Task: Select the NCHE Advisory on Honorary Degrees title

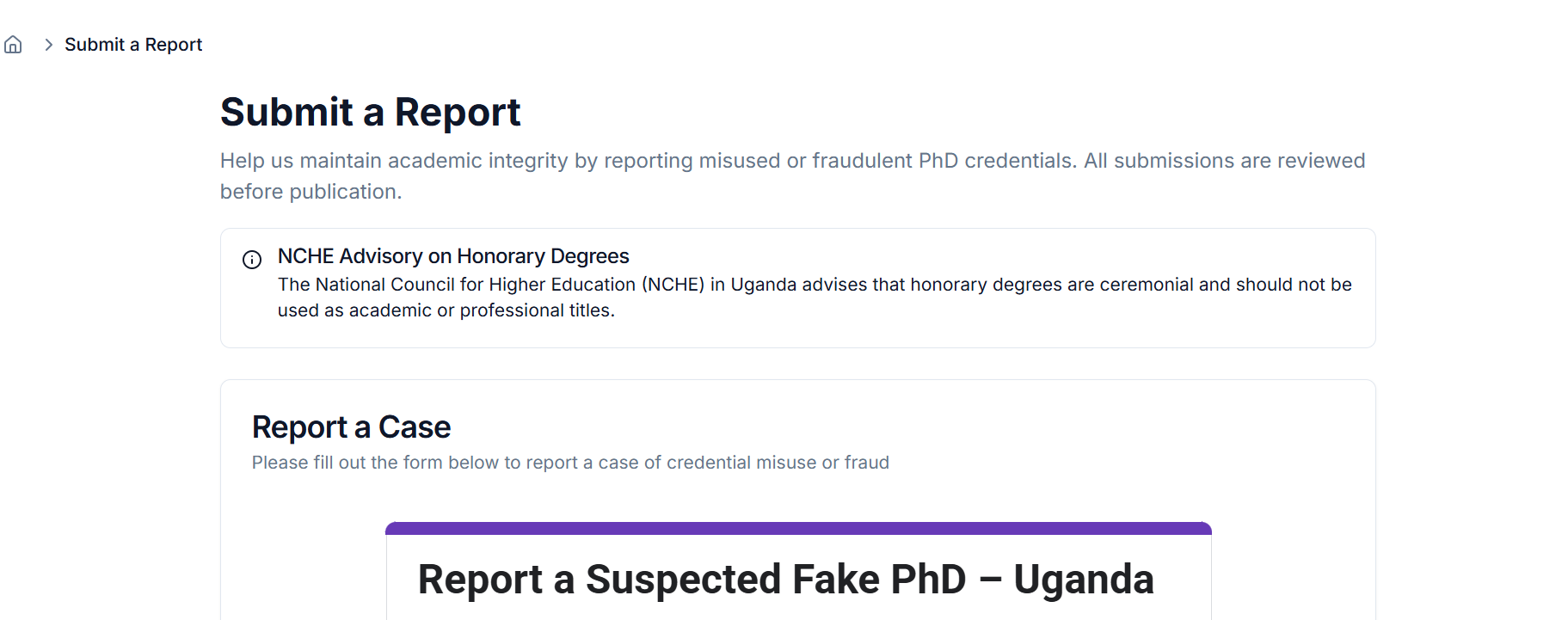Action: (x=453, y=256)
